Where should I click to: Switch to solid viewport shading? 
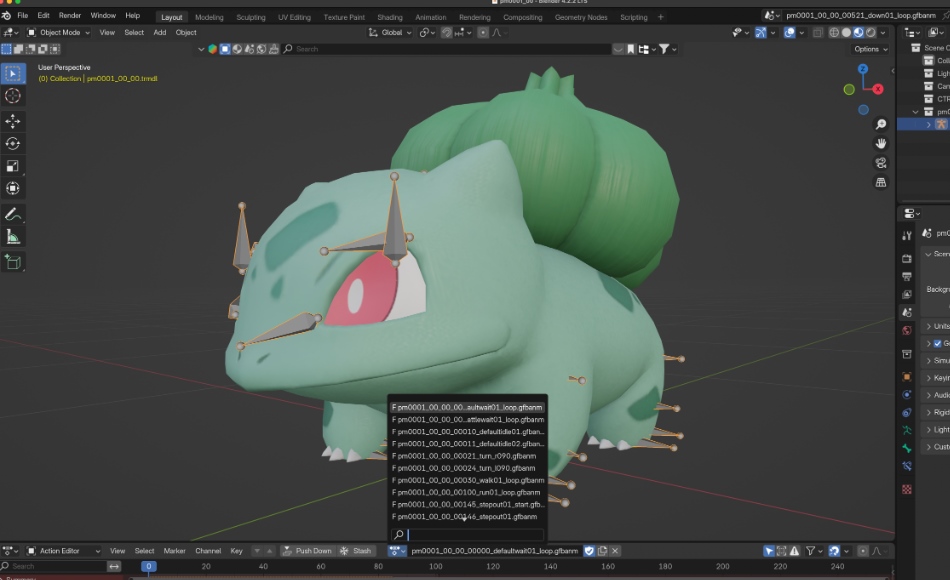(x=846, y=33)
